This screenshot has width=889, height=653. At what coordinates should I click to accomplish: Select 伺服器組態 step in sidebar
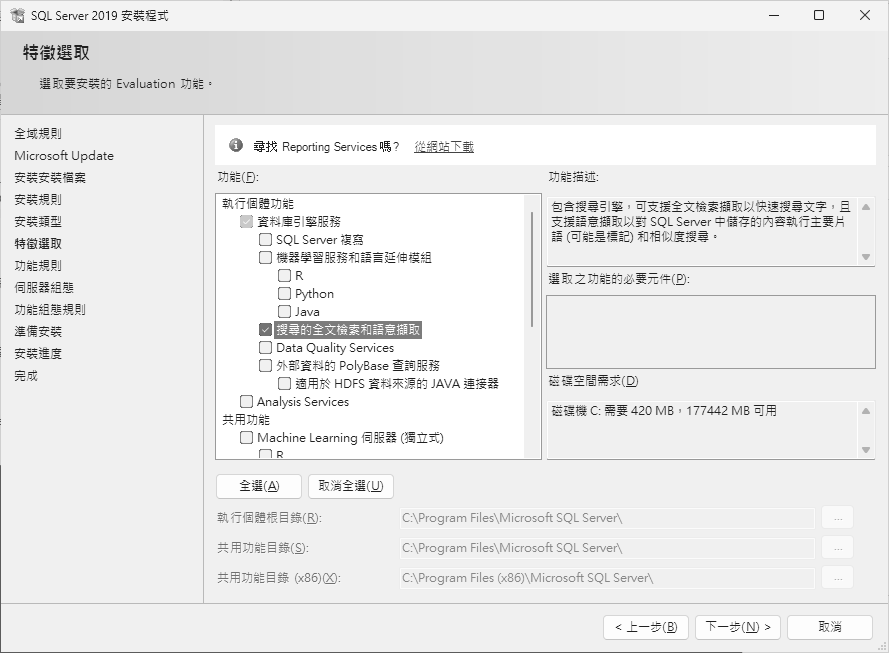pyautogui.click(x=44, y=288)
